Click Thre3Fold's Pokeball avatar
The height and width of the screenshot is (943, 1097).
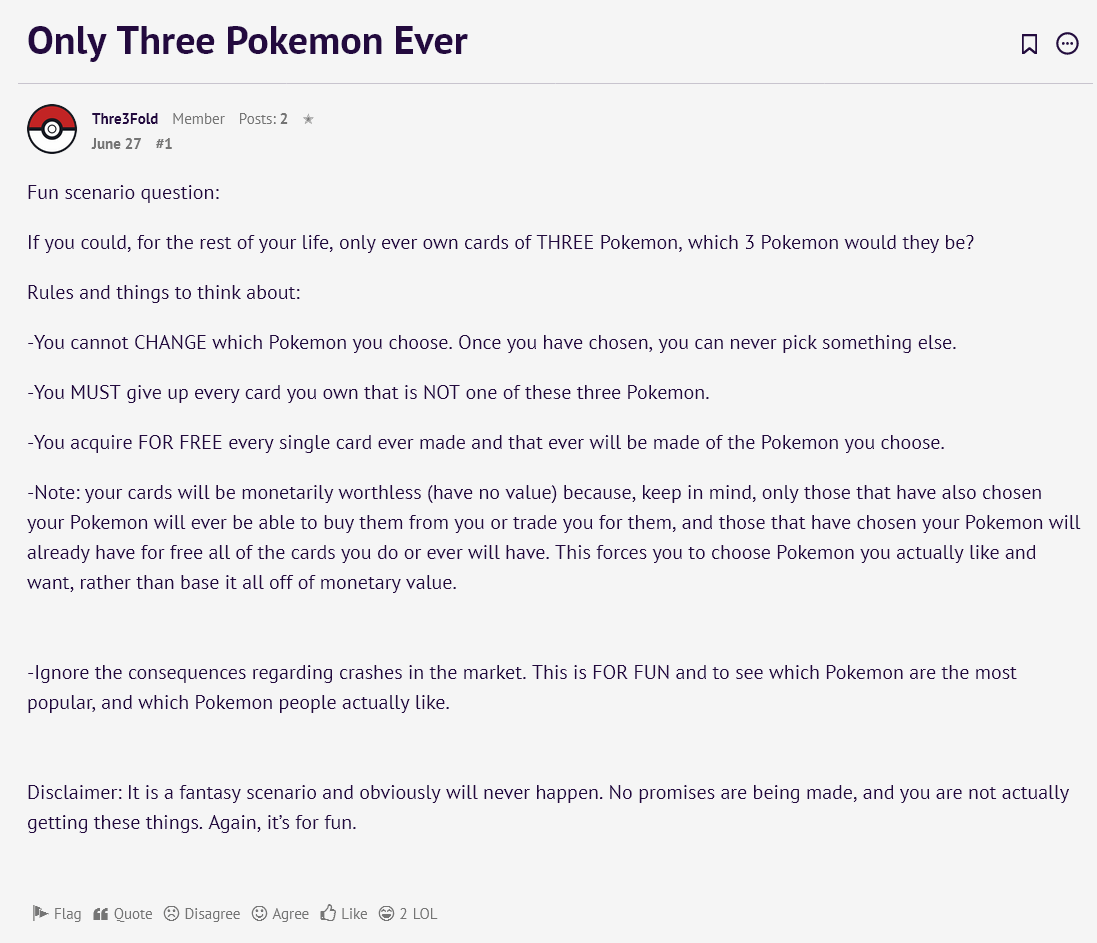[x=52, y=129]
